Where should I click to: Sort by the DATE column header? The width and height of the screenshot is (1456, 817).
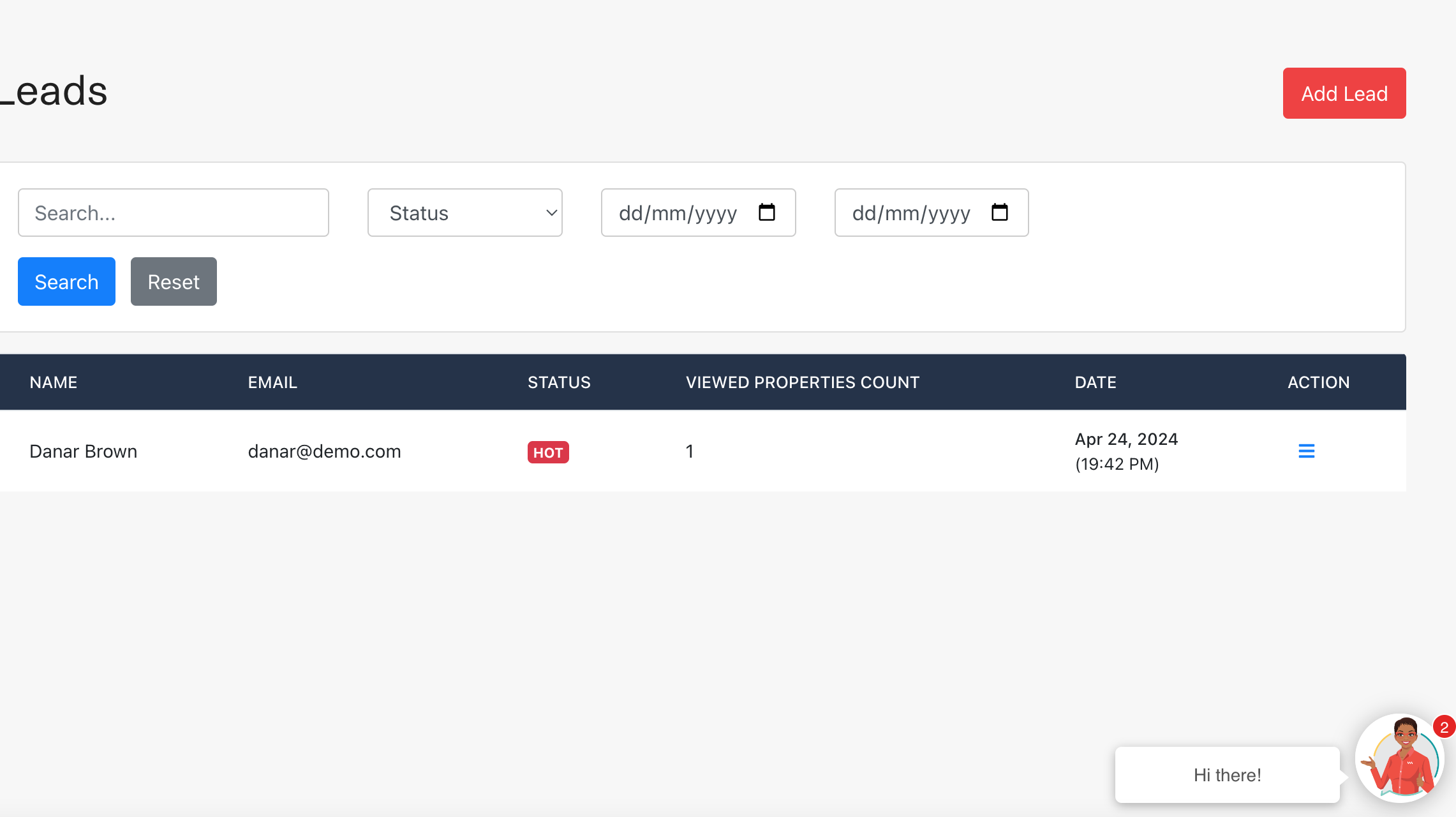1095,382
